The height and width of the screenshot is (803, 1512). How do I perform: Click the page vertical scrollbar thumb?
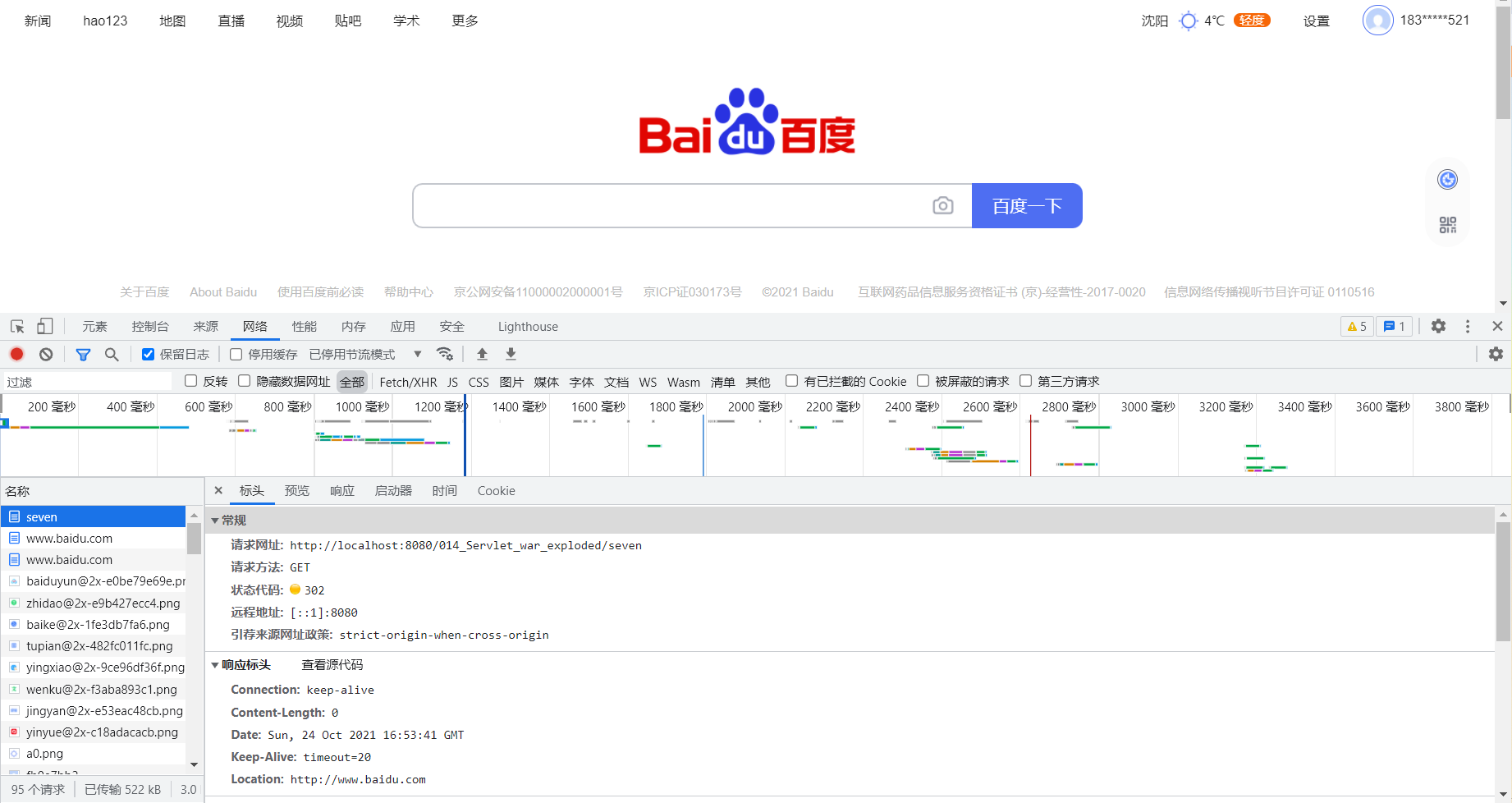click(x=1503, y=64)
